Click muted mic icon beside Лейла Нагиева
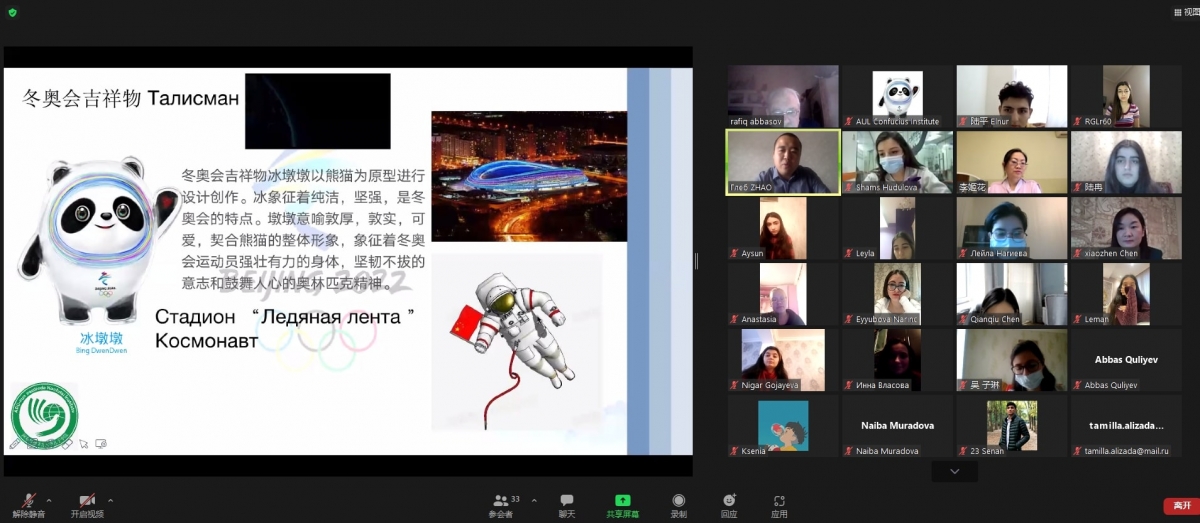The height and width of the screenshot is (523, 1200). (964, 254)
